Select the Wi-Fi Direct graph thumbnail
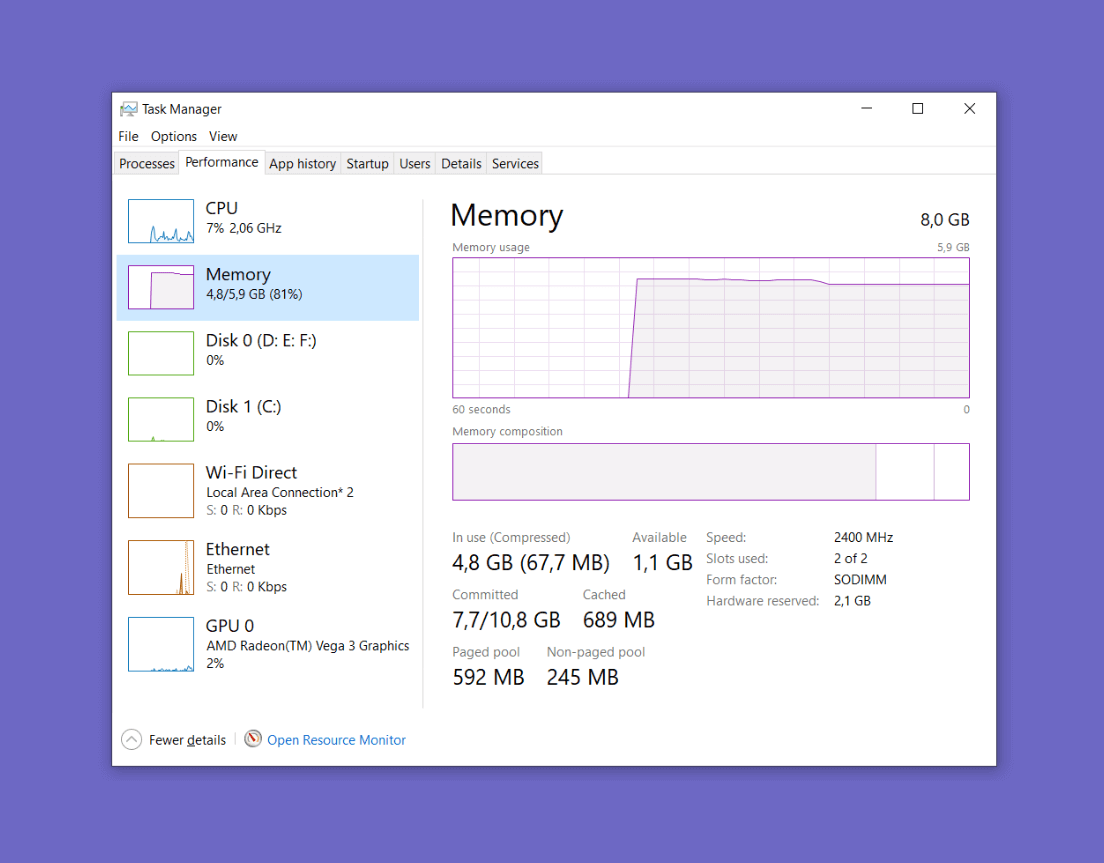 click(x=161, y=491)
